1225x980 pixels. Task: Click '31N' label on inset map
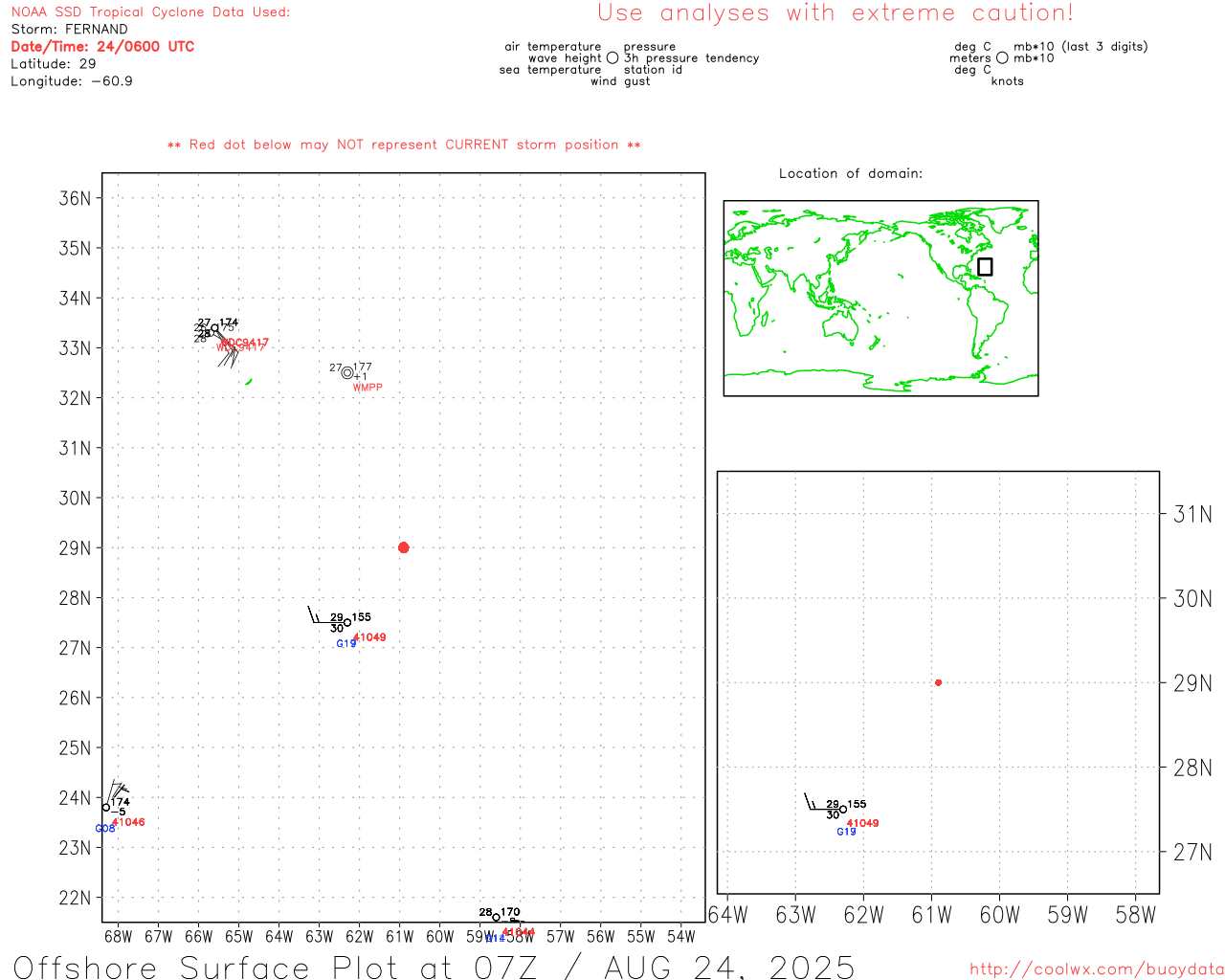pyautogui.click(x=1193, y=515)
